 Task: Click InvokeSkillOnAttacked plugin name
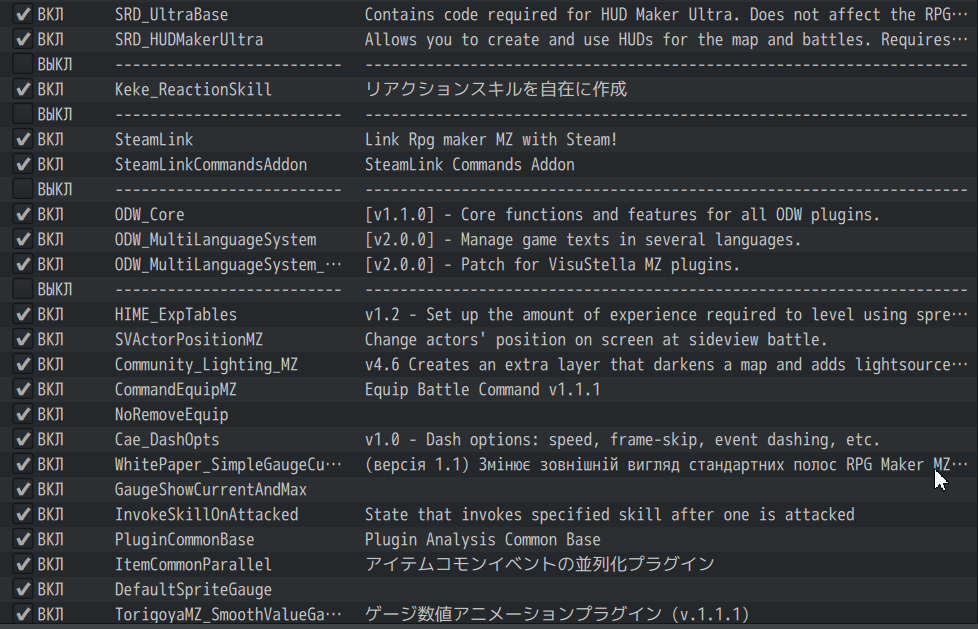pos(206,514)
